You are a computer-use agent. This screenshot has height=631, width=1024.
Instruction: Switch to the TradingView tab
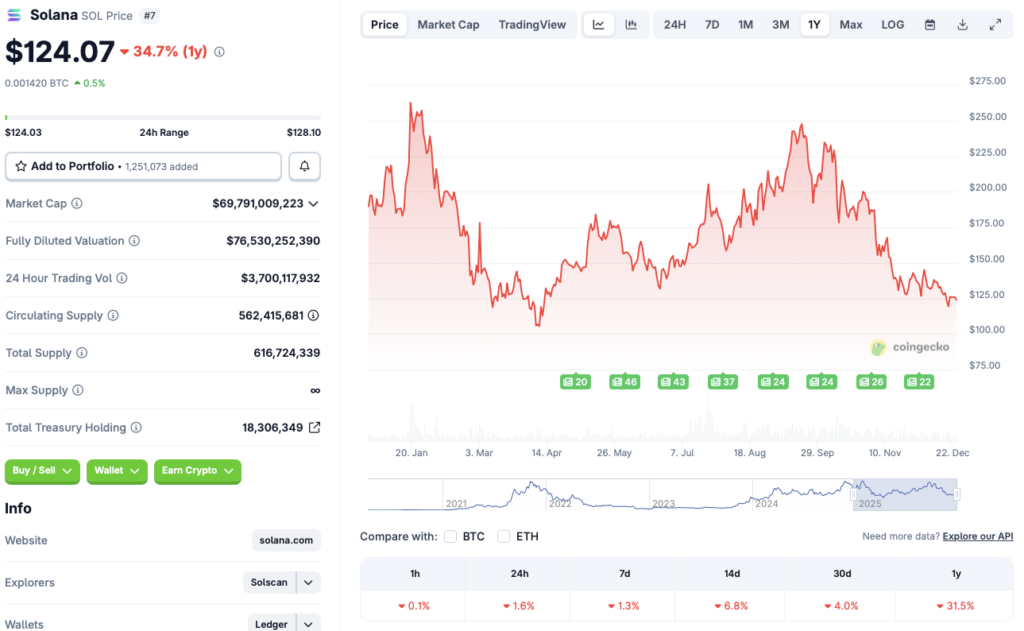[532, 24]
